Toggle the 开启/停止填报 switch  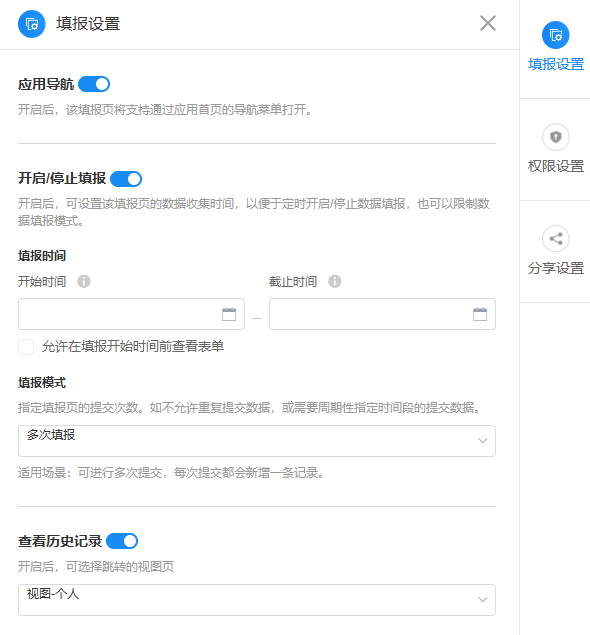126,179
